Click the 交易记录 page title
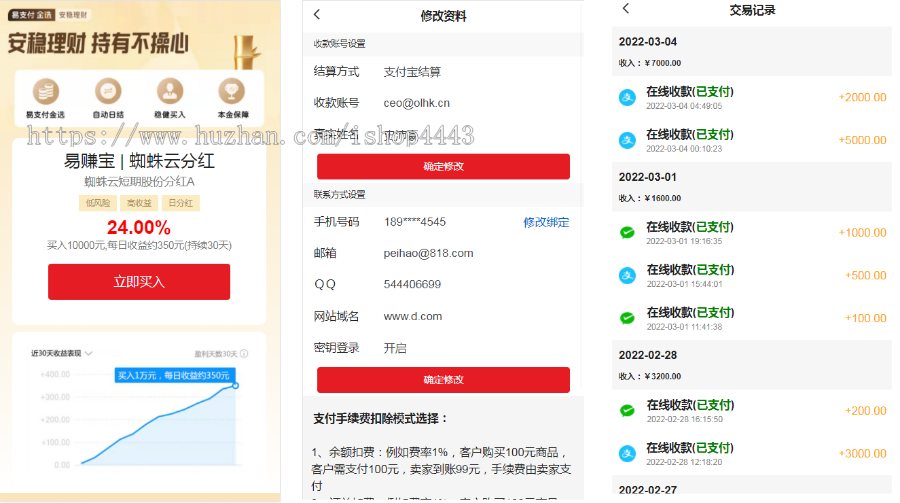900x503 pixels. 752,10
